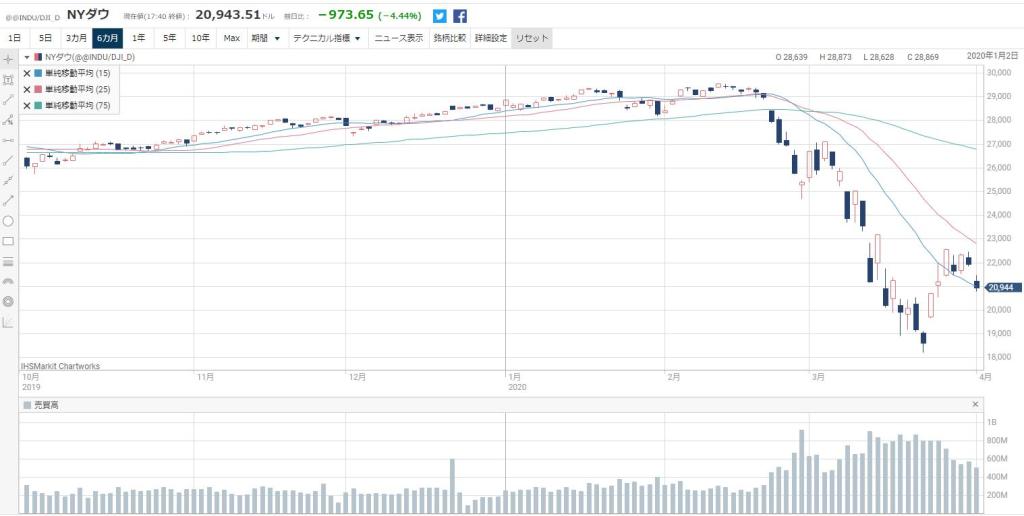Share the chart on Twitter
Screen dimensions: 1024x516
(440, 16)
